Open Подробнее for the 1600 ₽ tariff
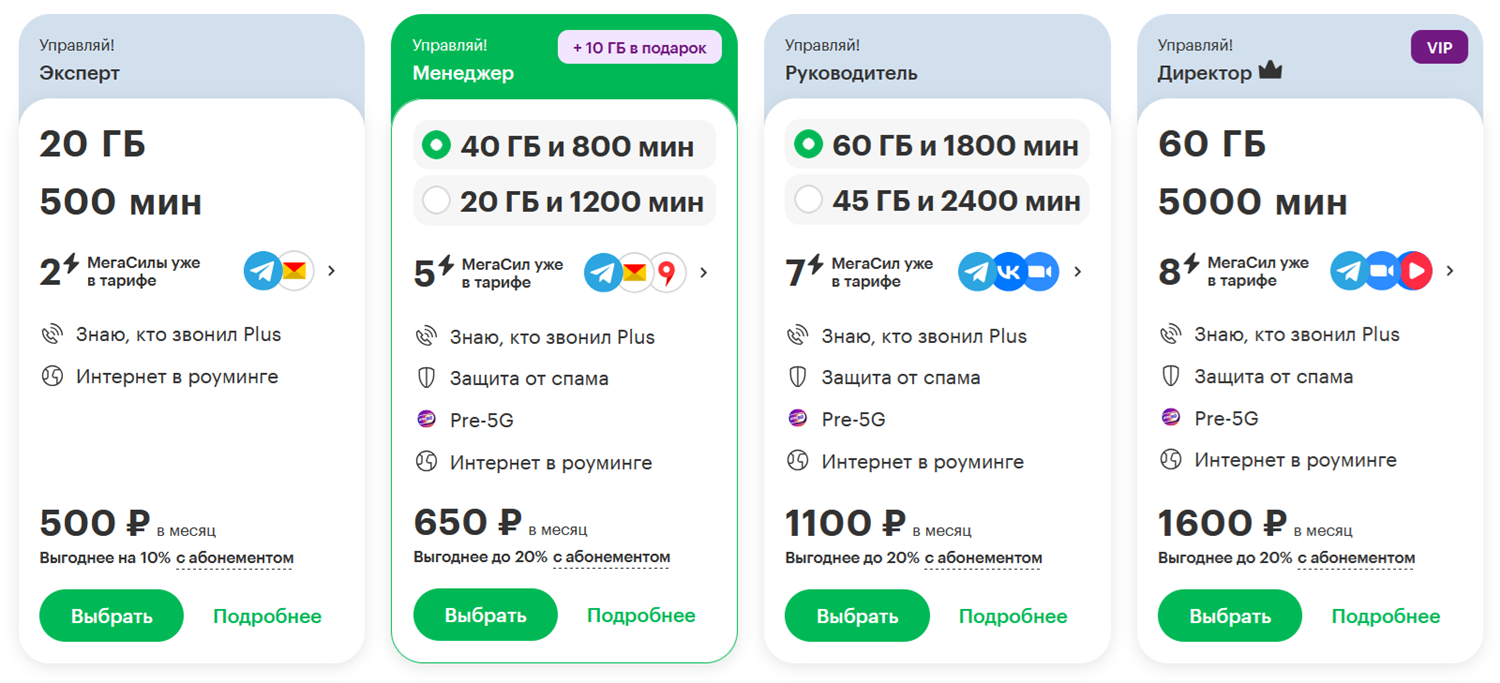Screen dimensions: 1500x683 (1385, 616)
